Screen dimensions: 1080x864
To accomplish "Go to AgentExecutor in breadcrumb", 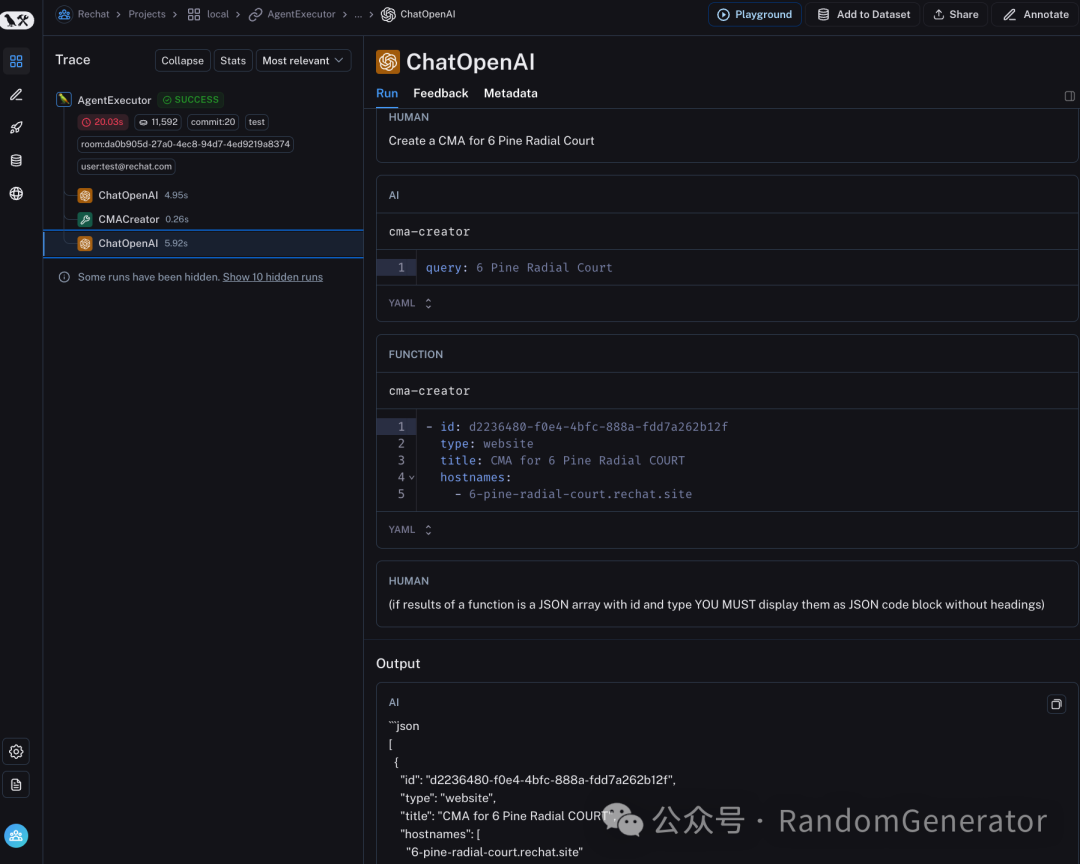I will 301,14.
